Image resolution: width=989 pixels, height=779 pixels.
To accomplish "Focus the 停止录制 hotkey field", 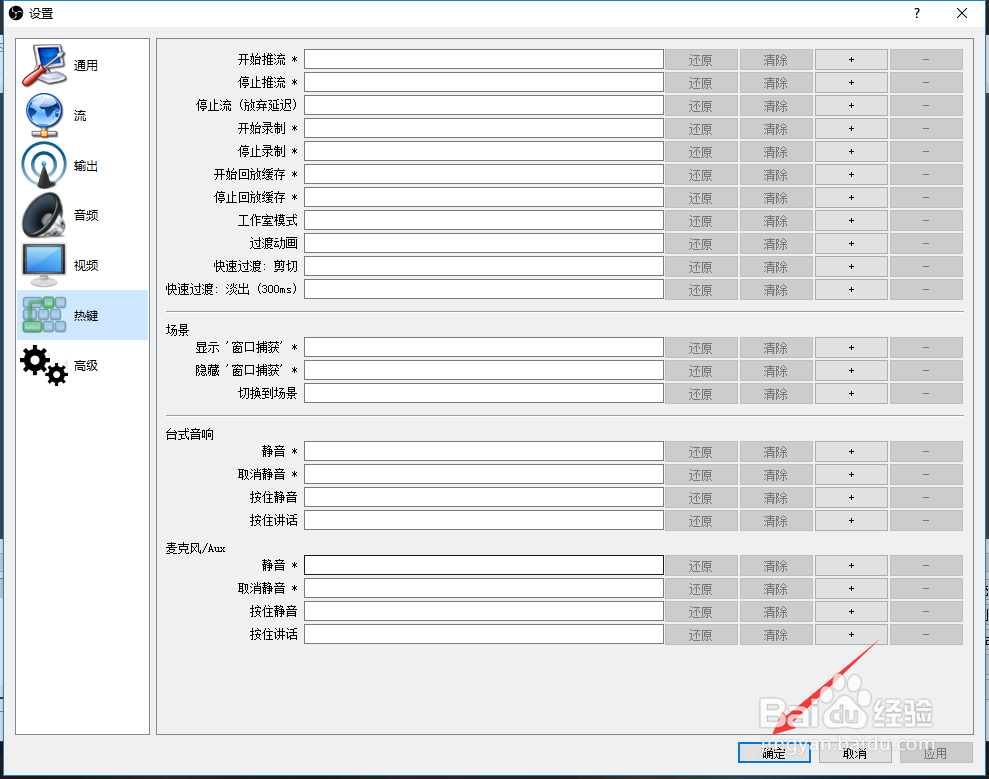I will click(x=484, y=151).
